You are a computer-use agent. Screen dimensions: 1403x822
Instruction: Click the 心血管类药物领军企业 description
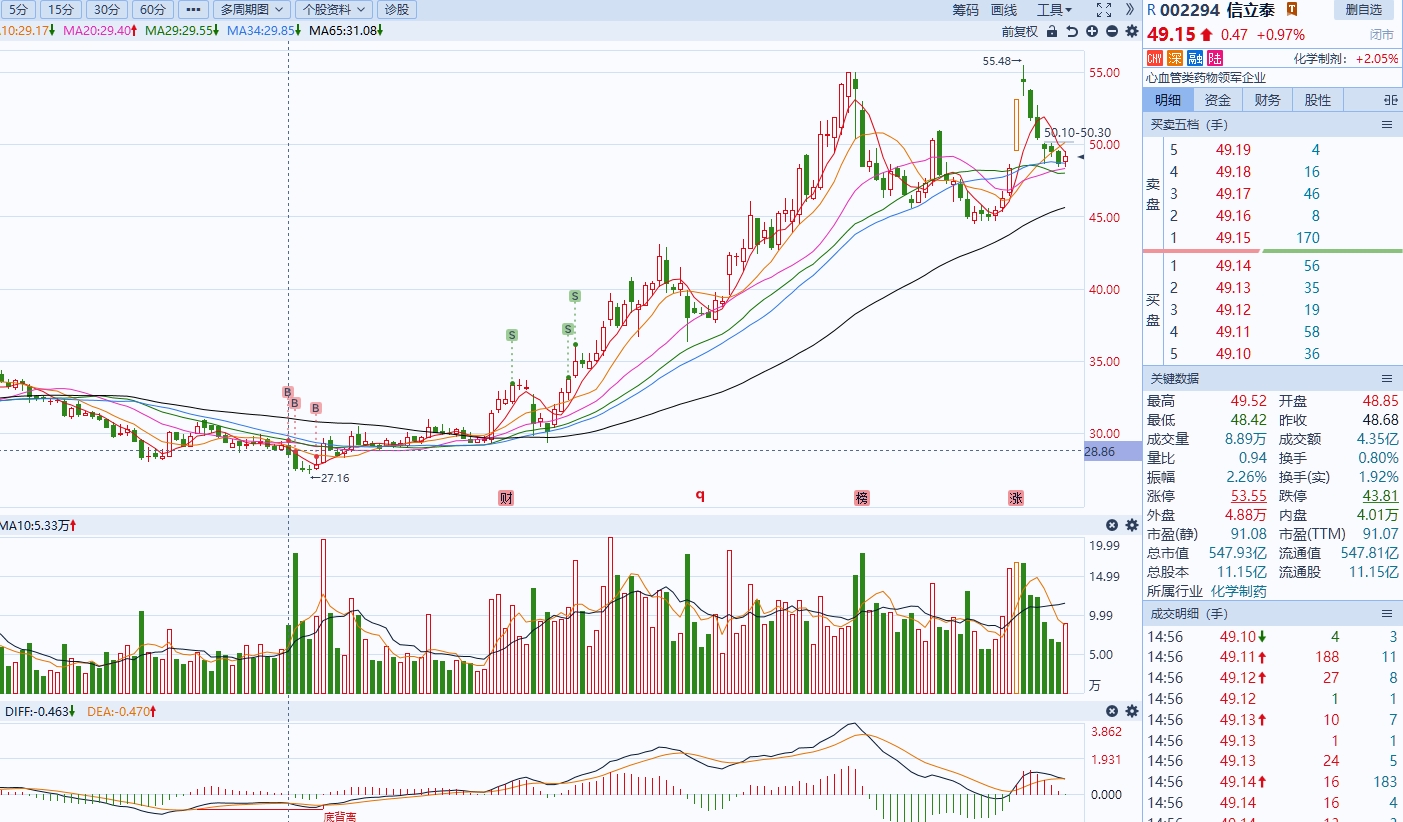click(1206, 77)
